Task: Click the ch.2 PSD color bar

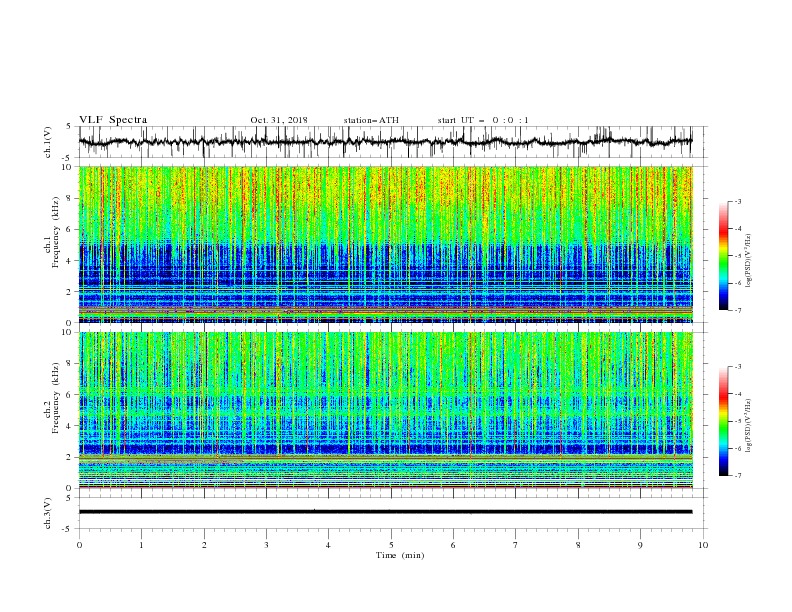Action: coord(724,421)
